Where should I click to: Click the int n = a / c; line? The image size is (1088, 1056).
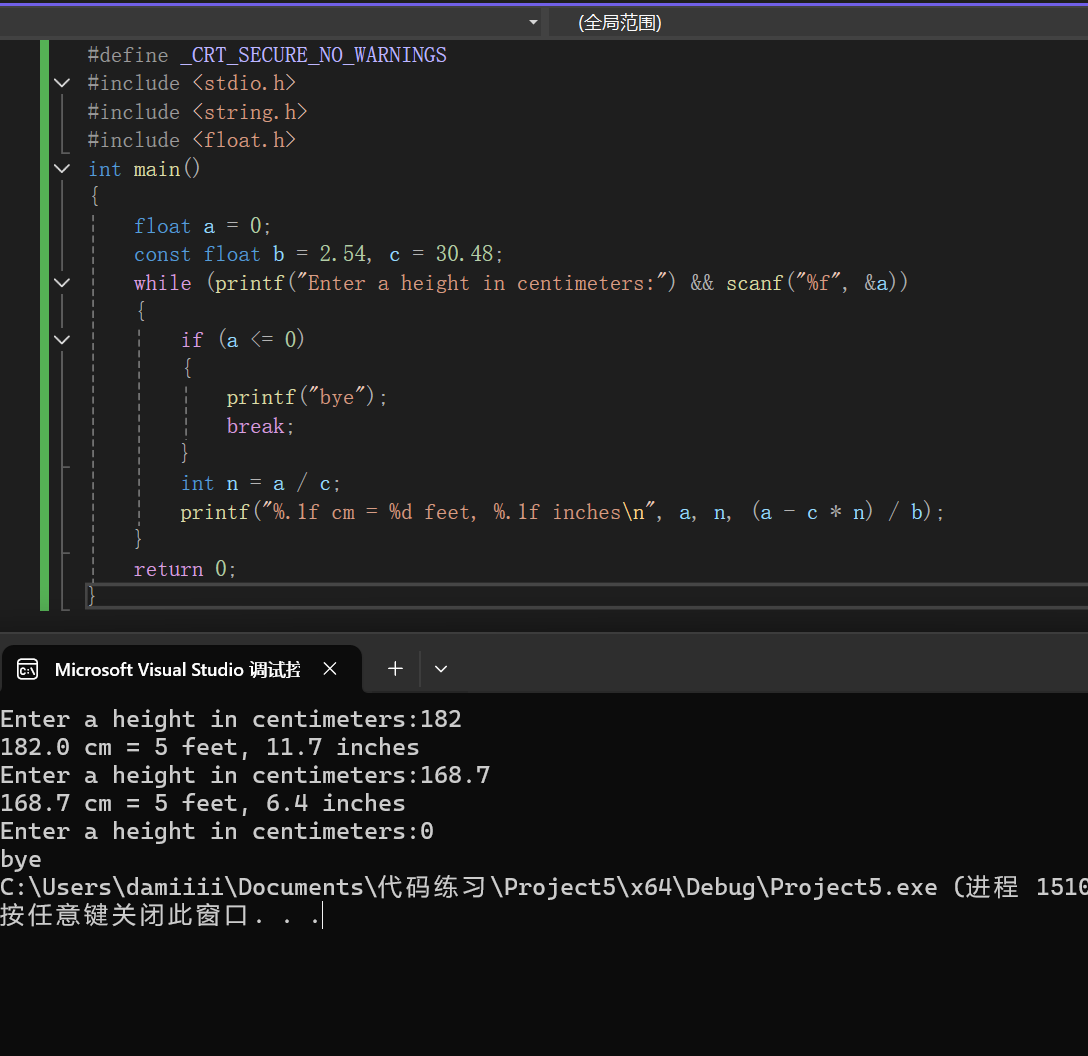coord(260,483)
